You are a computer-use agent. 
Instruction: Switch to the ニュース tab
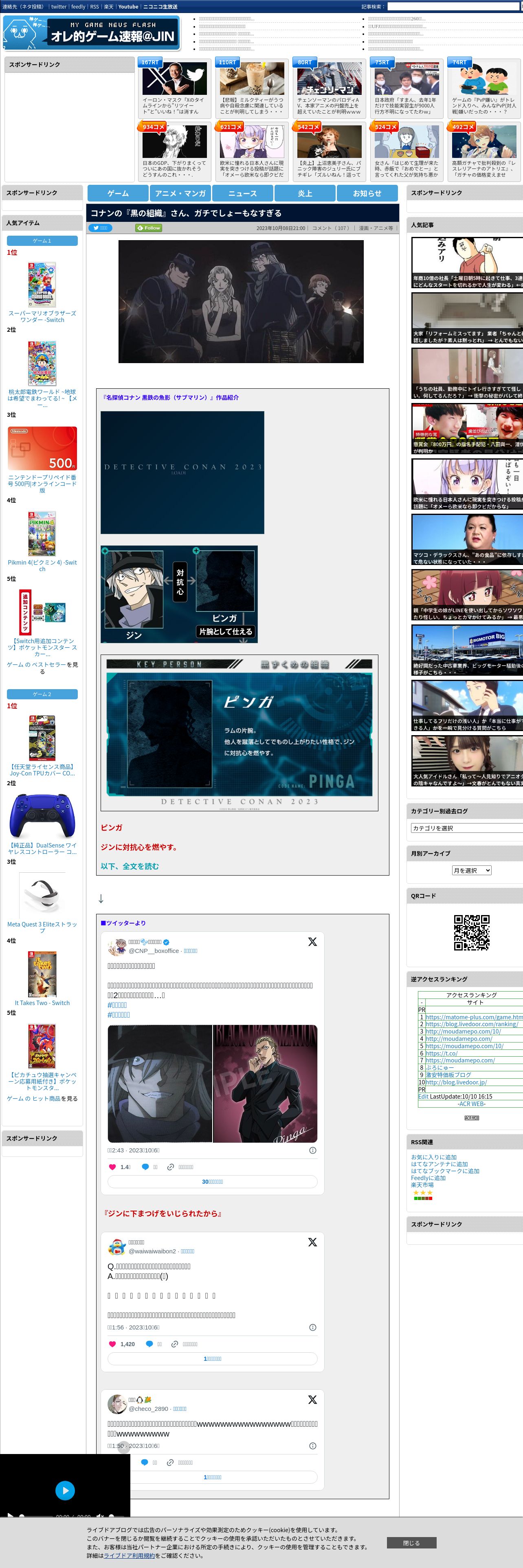pyautogui.click(x=242, y=193)
